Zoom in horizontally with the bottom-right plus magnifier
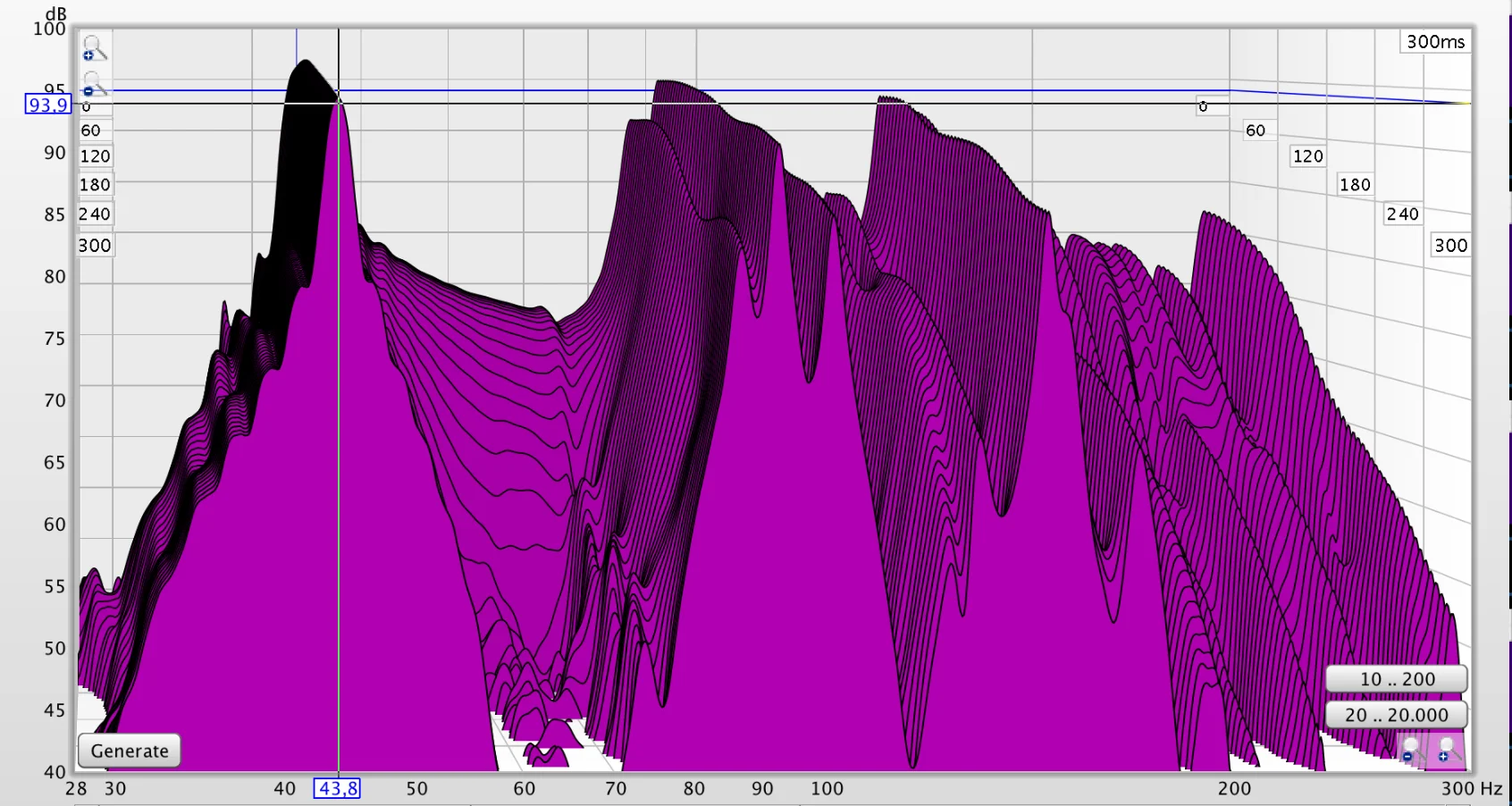 (1448, 749)
